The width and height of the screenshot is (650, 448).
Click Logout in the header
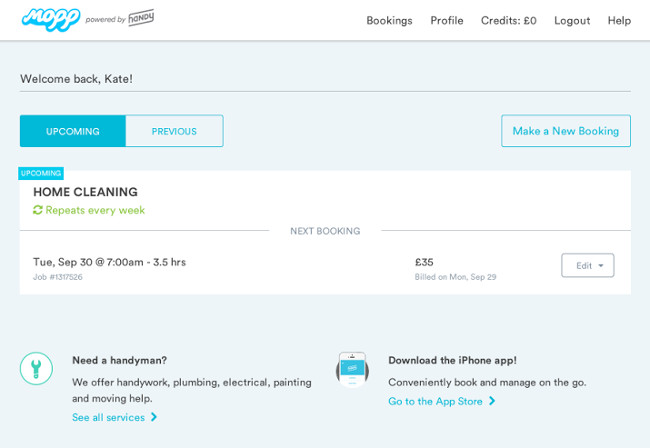pos(572,20)
